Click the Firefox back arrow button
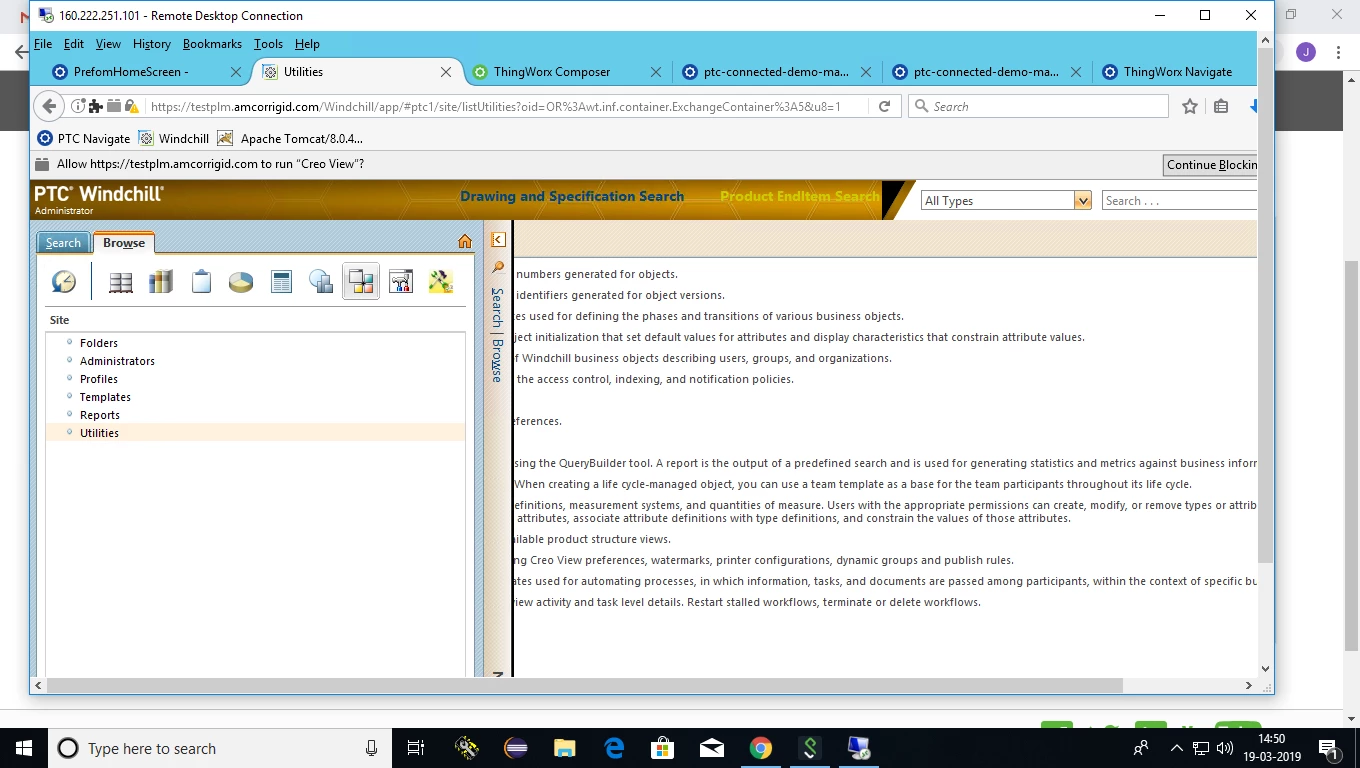The image size is (1360, 768). tap(49, 106)
